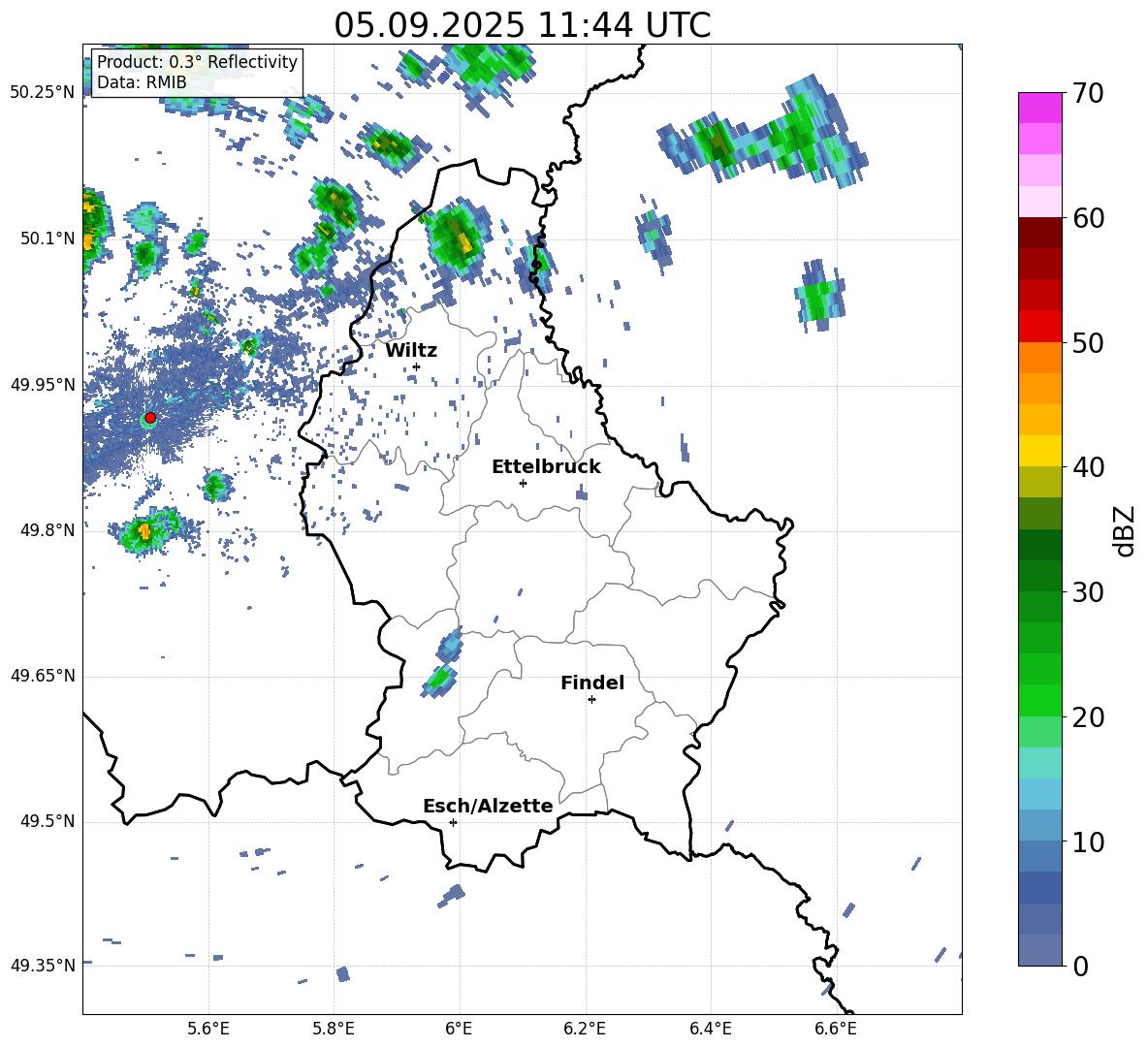
Task: Click the large echo cluster in the upper right
Action: (x=763, y=134)
